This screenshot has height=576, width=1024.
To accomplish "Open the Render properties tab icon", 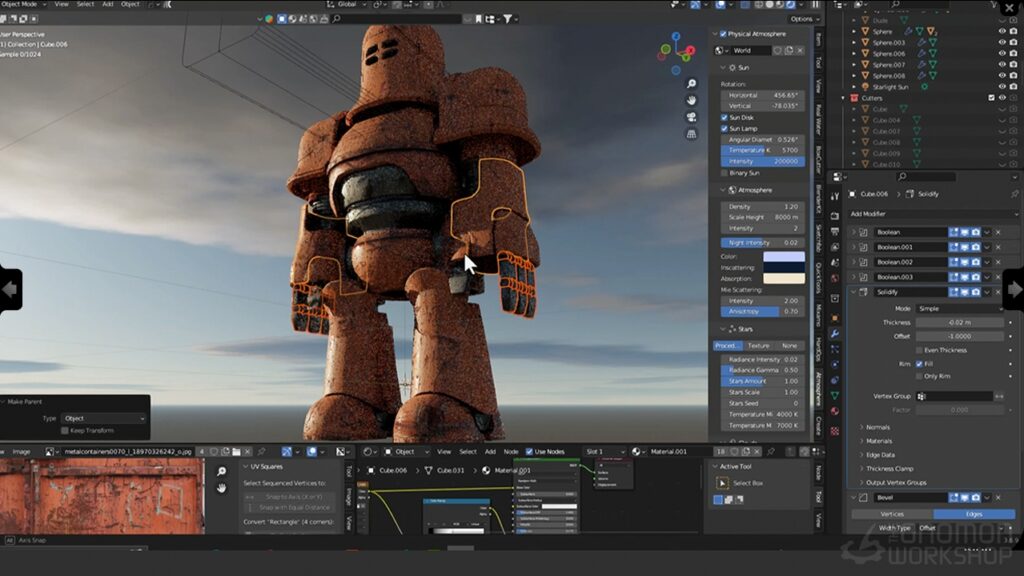I will point(835,216).
